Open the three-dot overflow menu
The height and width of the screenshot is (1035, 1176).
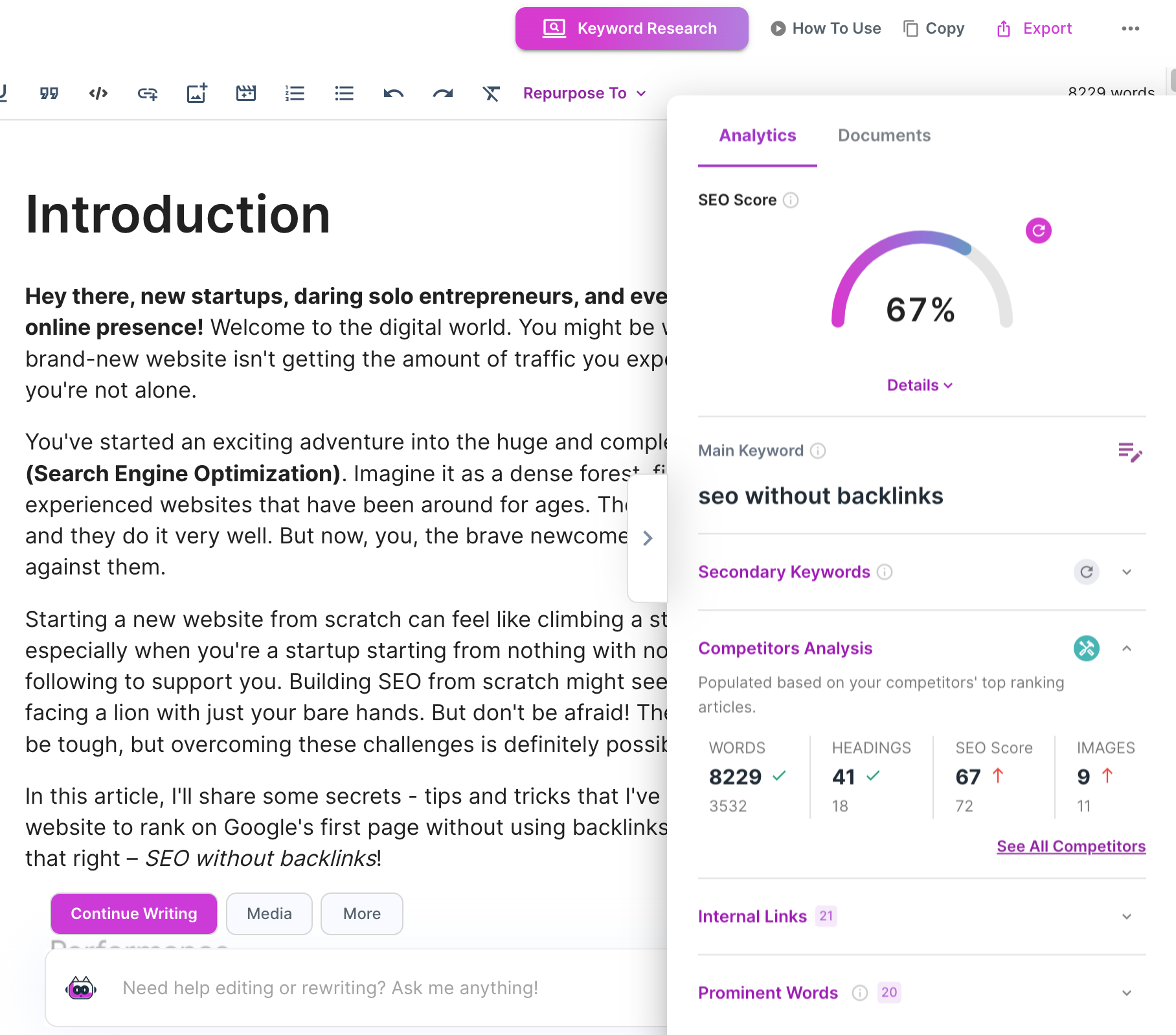click(x=1131, y=28)
